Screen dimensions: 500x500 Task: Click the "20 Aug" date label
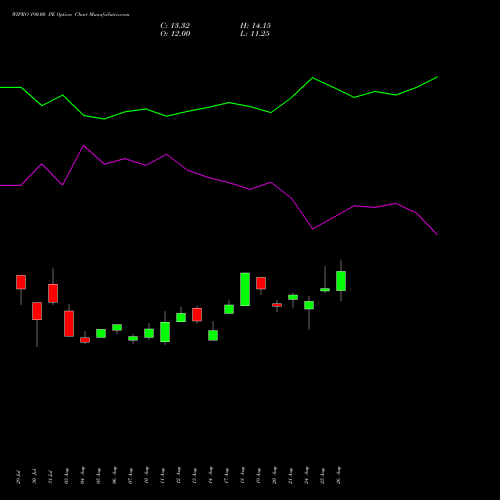(x=274, y=476)
